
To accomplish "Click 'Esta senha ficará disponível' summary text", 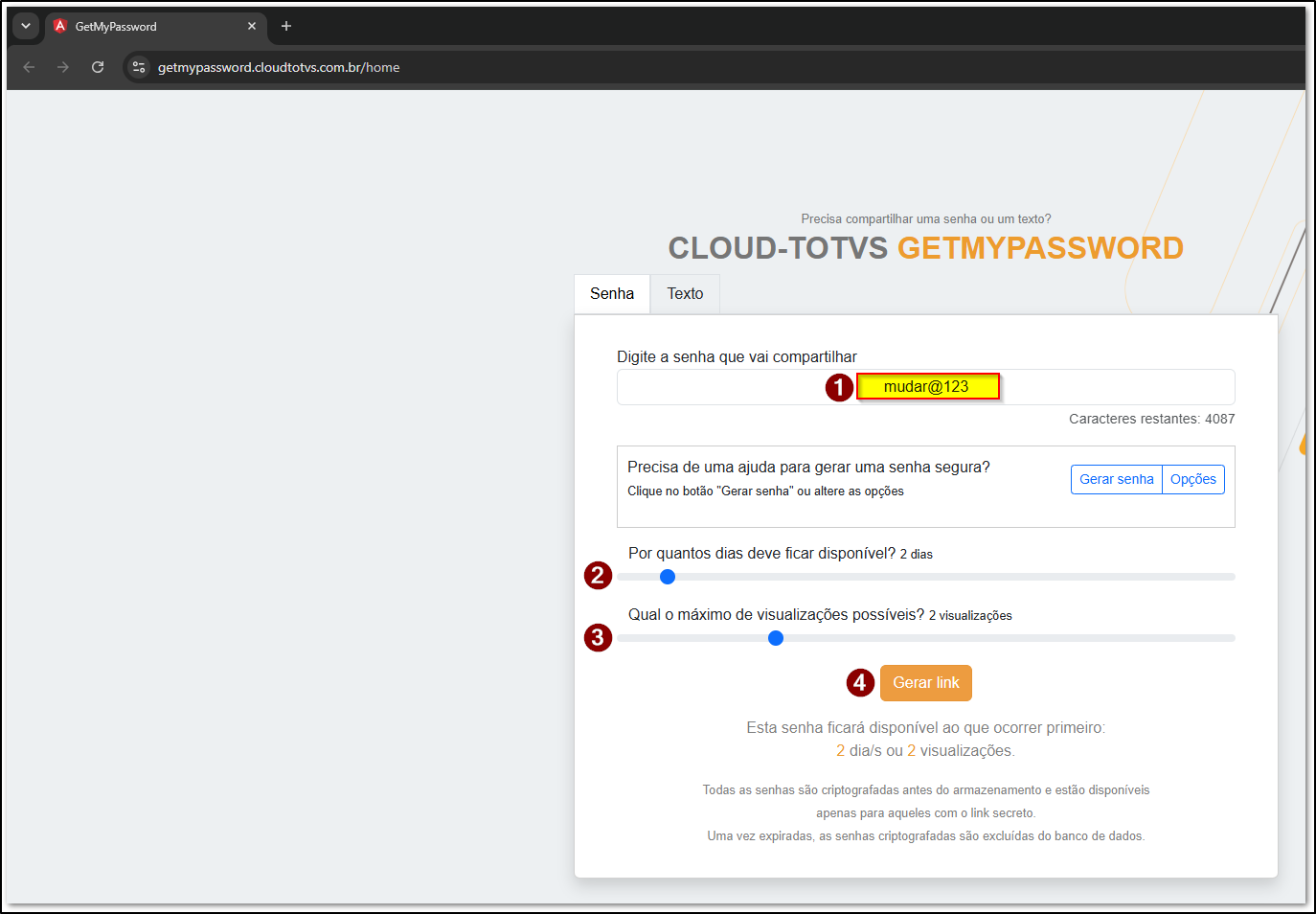I will [x=926, y=728].
